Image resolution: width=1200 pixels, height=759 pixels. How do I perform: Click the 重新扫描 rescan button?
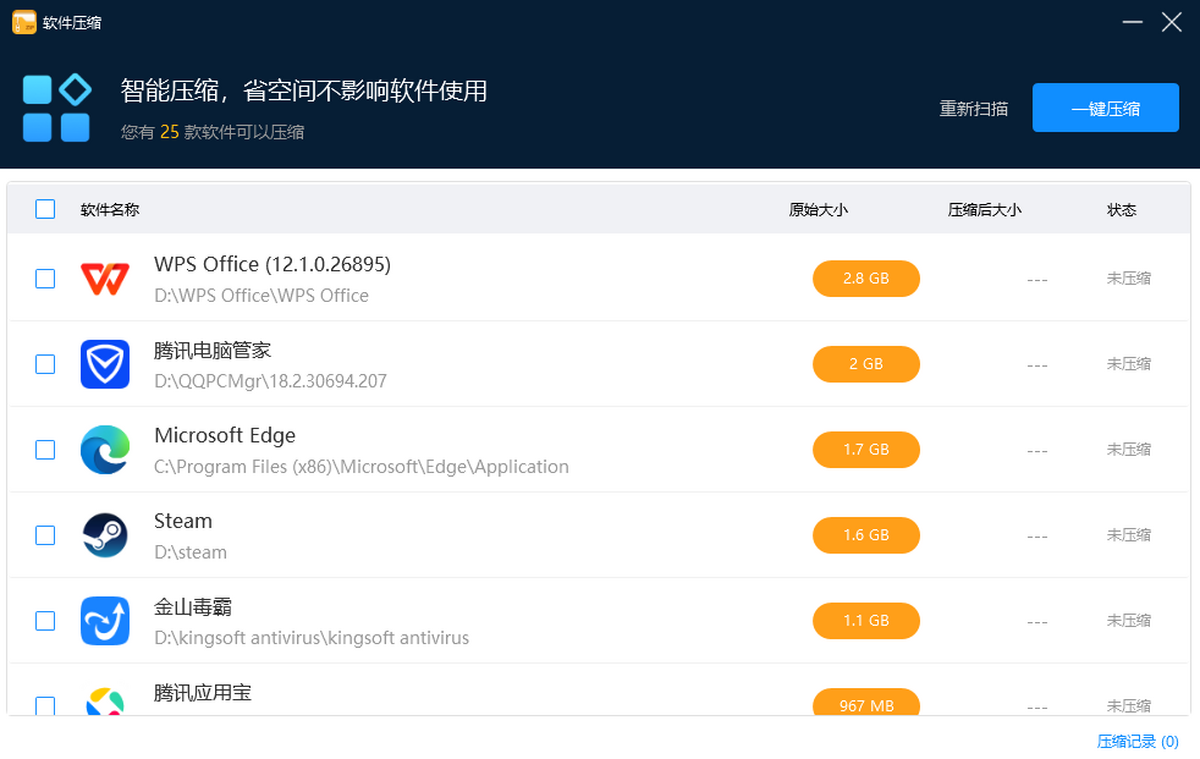pyautogui.click(x=973, y=109)
